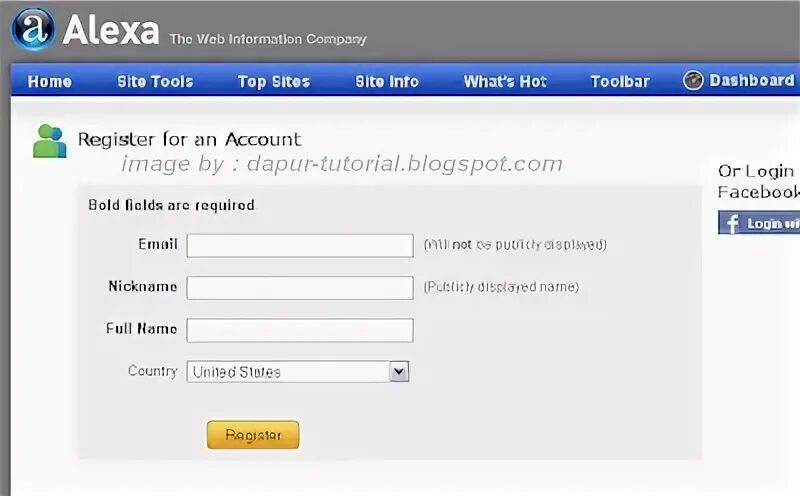Click the Full Name field label
This screenshot has width=800, height=496.
coord(141,328)
